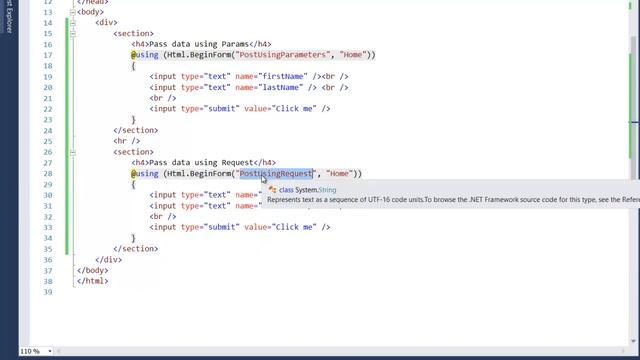Click the "Home" string on line 17

click(353, 55)
